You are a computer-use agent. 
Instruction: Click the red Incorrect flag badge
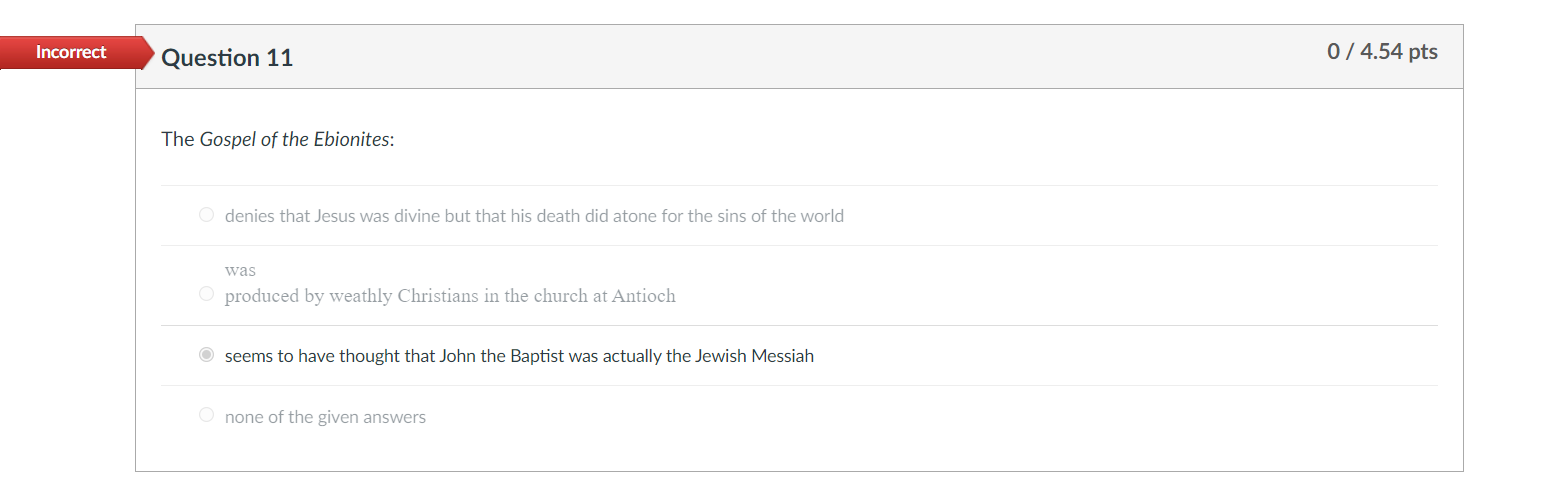(x=72, y=52)
